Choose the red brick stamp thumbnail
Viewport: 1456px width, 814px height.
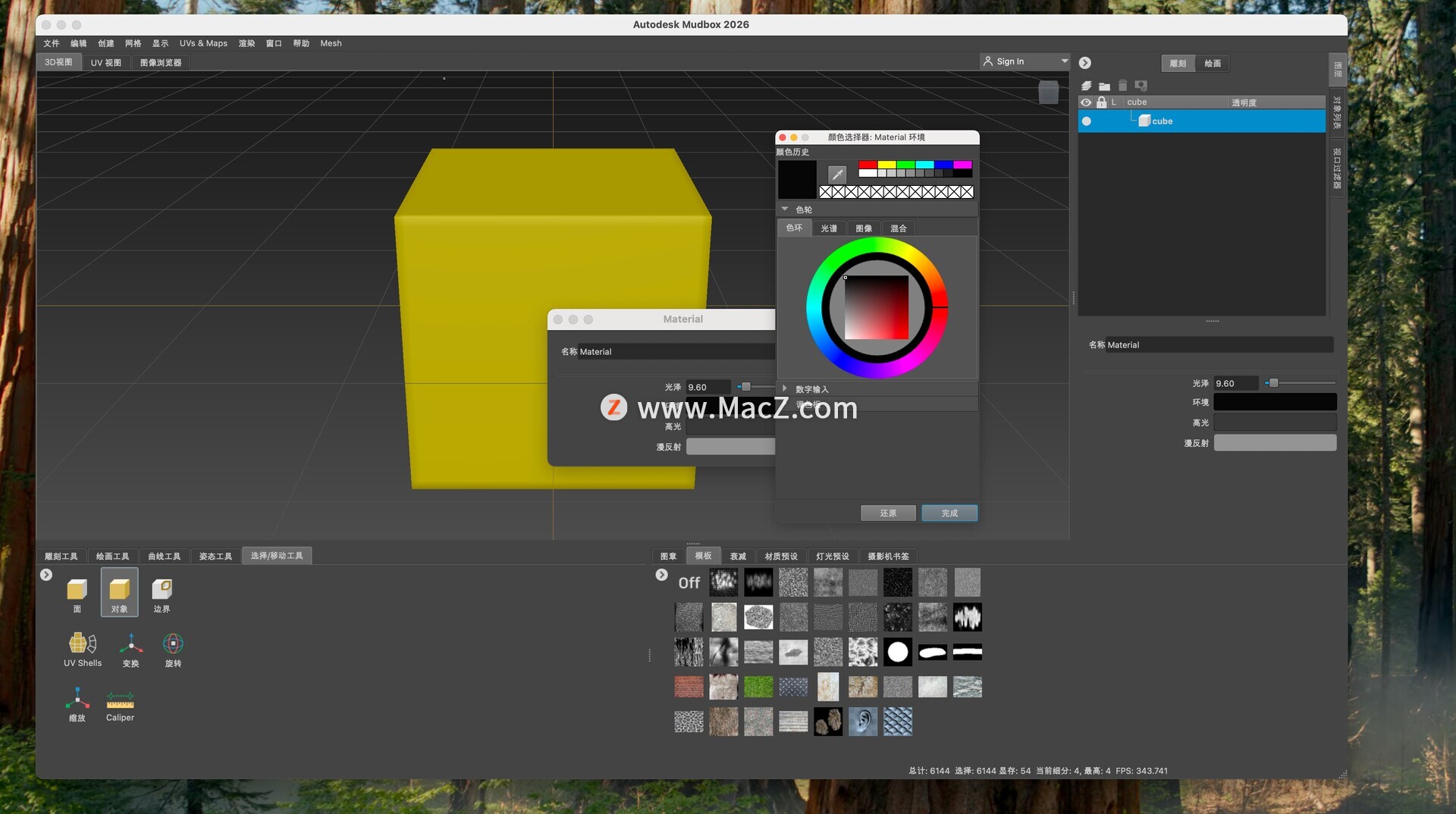689,687
